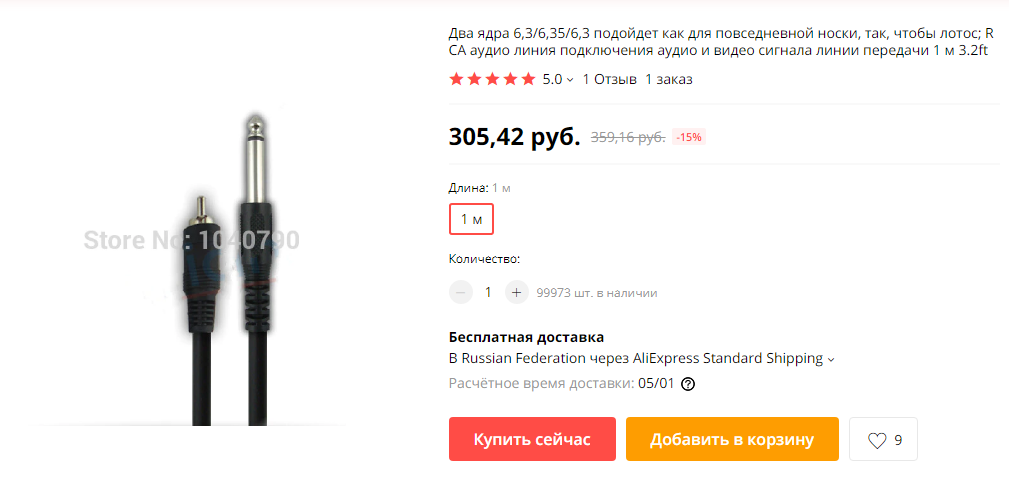
Task: Click the 305,42 руб. price
Action: coord(515,136)
